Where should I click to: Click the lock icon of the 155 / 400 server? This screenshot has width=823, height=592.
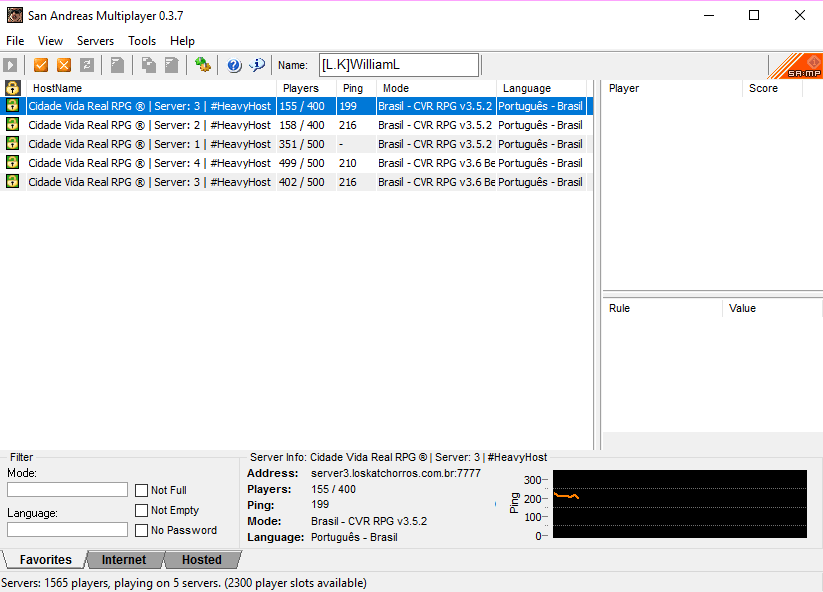tap(12, 105)
